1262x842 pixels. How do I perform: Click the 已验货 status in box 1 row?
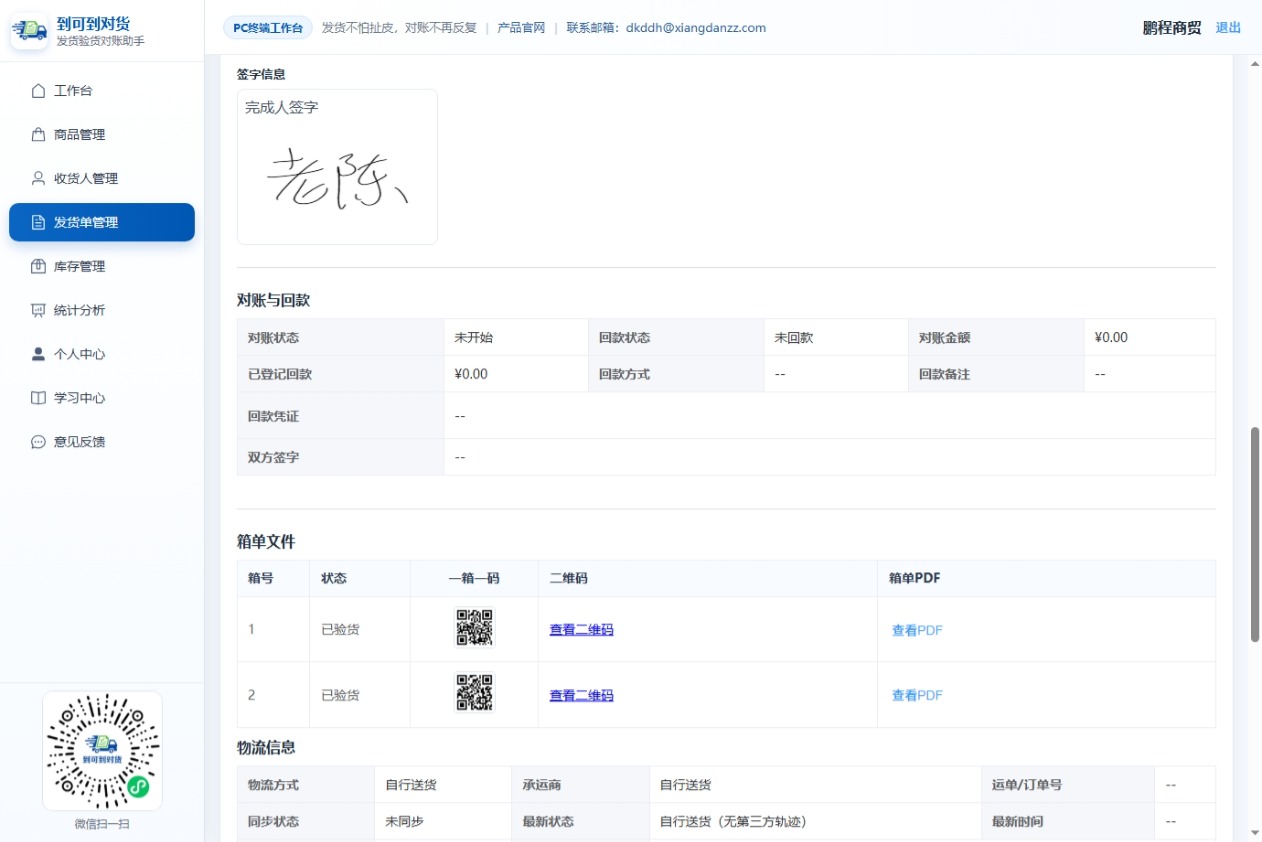[340, 630]
